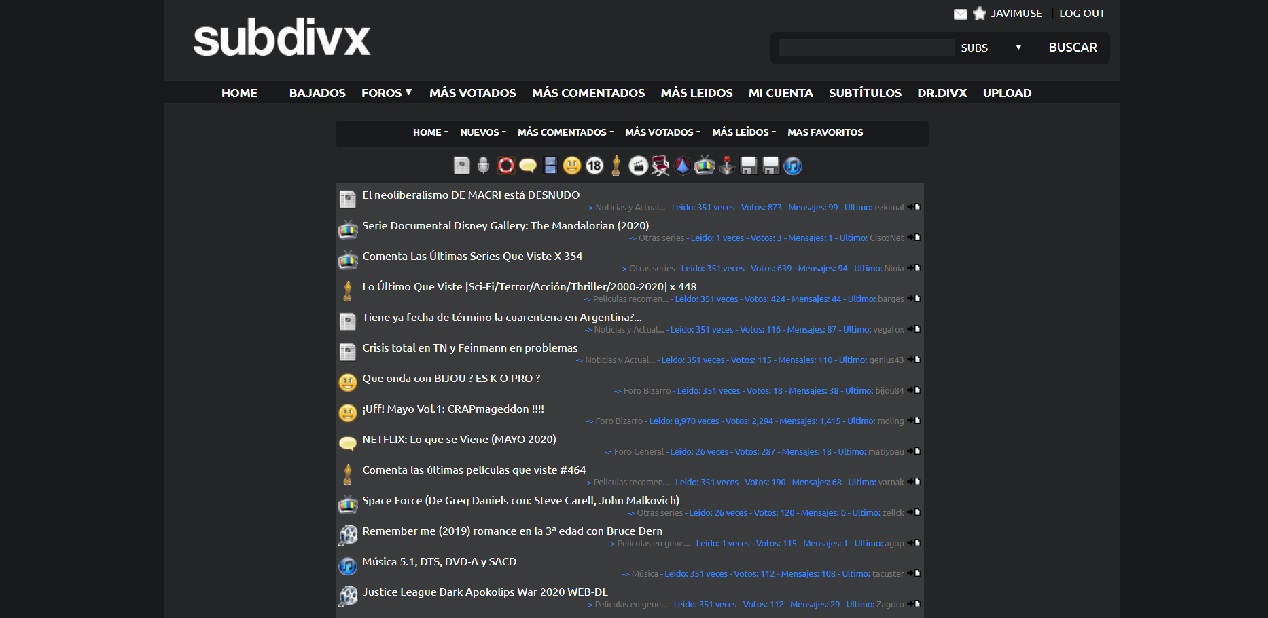Select the Oscar trophy awards icon
This screenshot has width=1268, height=618.
point(616,165)
